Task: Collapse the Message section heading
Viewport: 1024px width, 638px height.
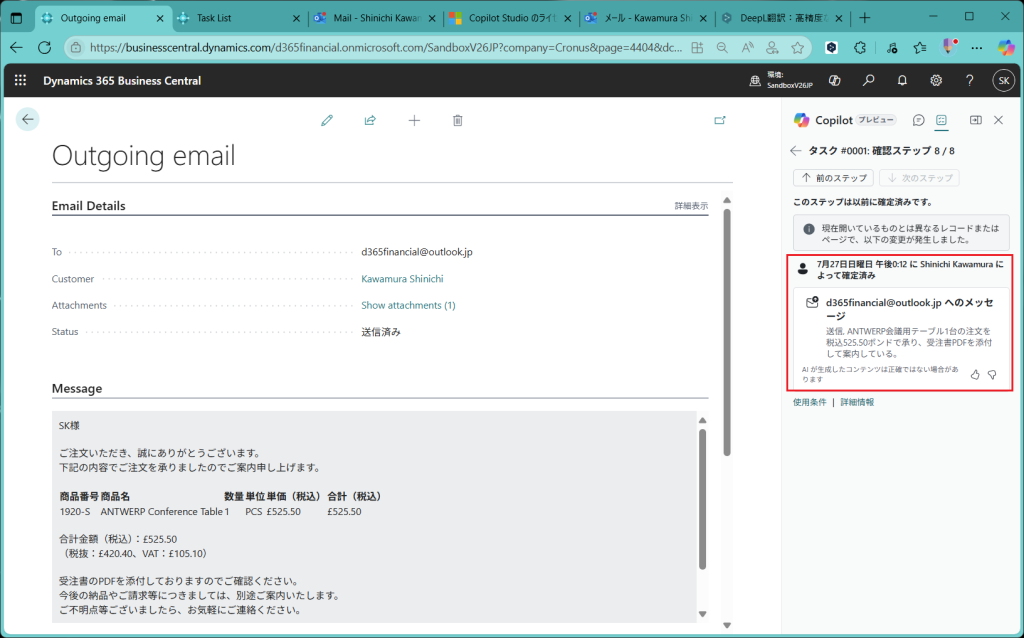Action: (76, 389)
